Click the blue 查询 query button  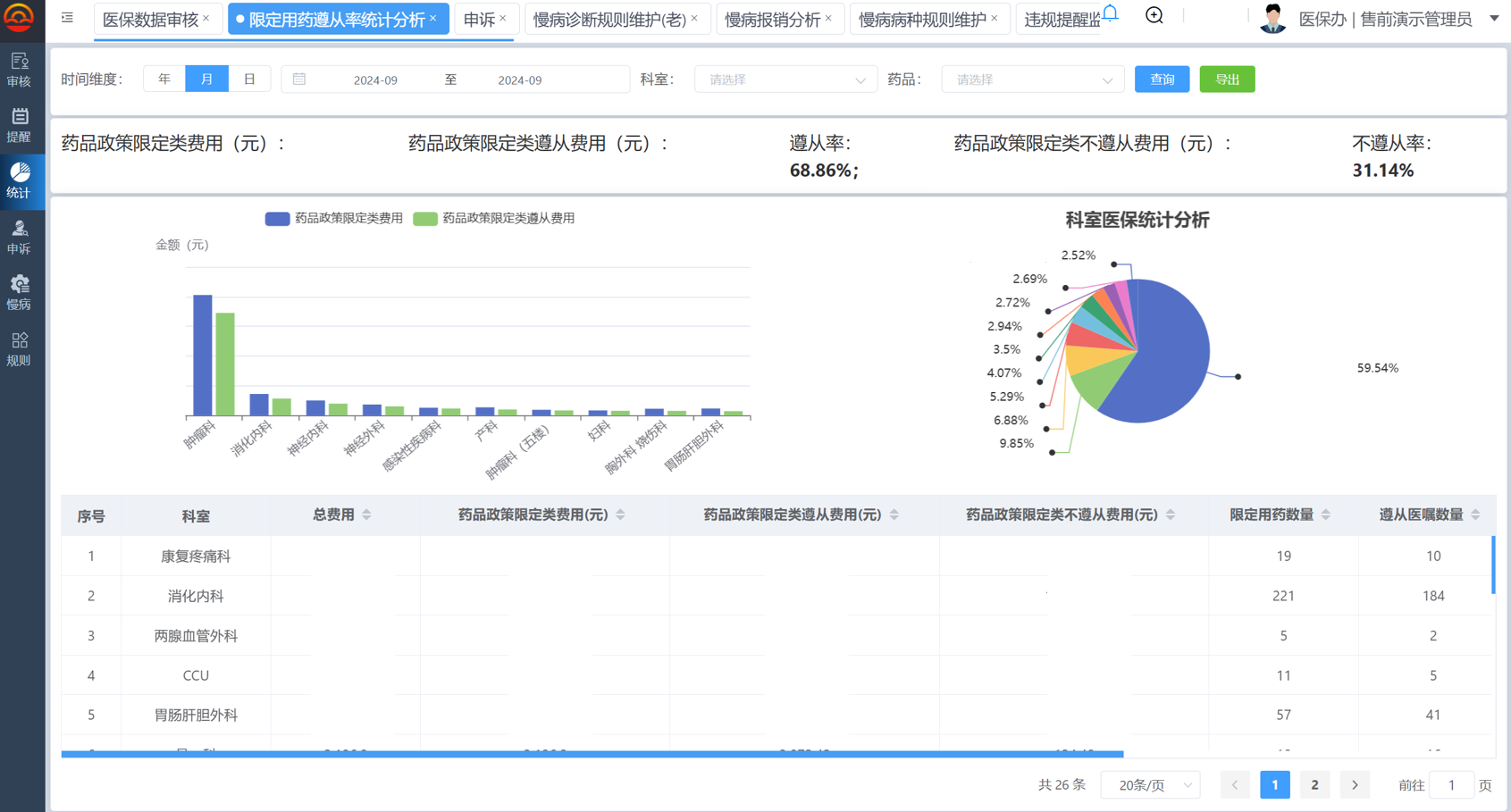[x=1162, y=80]
